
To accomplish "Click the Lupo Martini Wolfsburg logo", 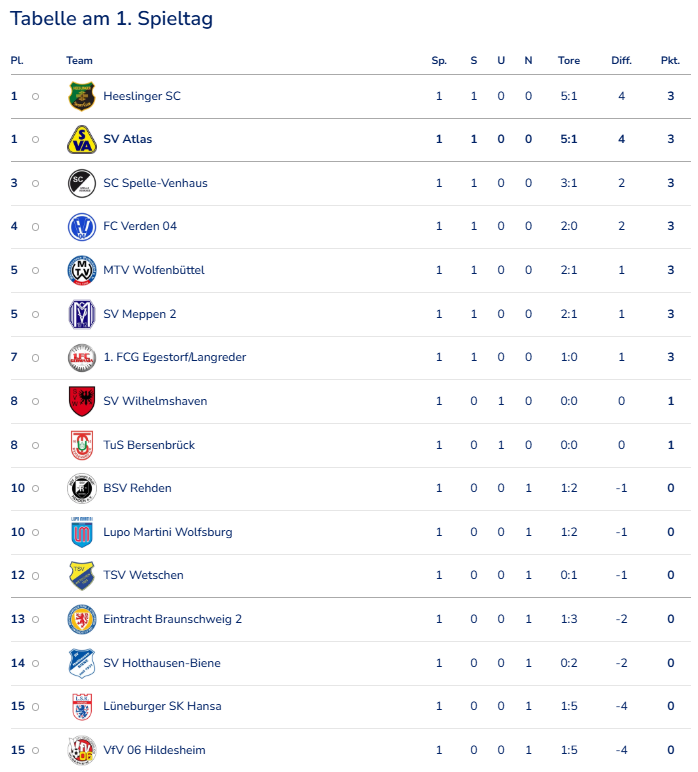I will click(82, 532).
